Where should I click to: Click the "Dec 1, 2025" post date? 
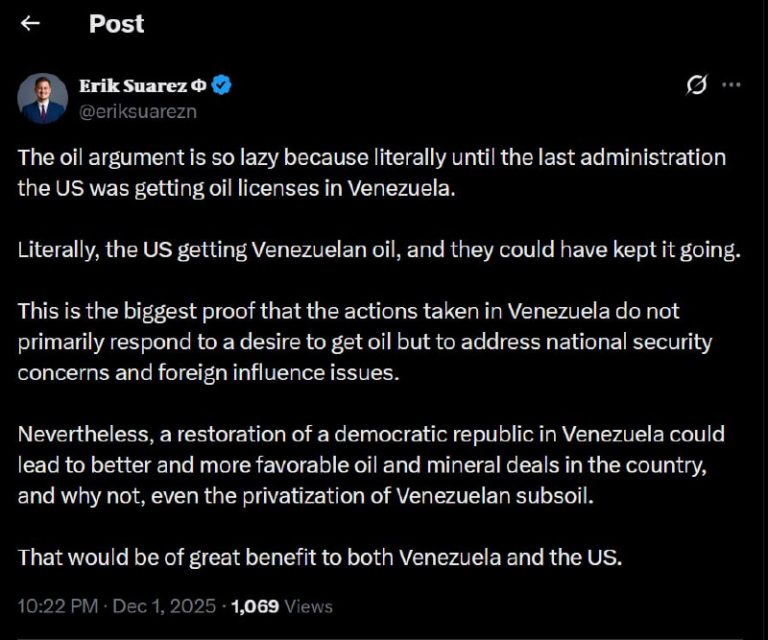167,606
